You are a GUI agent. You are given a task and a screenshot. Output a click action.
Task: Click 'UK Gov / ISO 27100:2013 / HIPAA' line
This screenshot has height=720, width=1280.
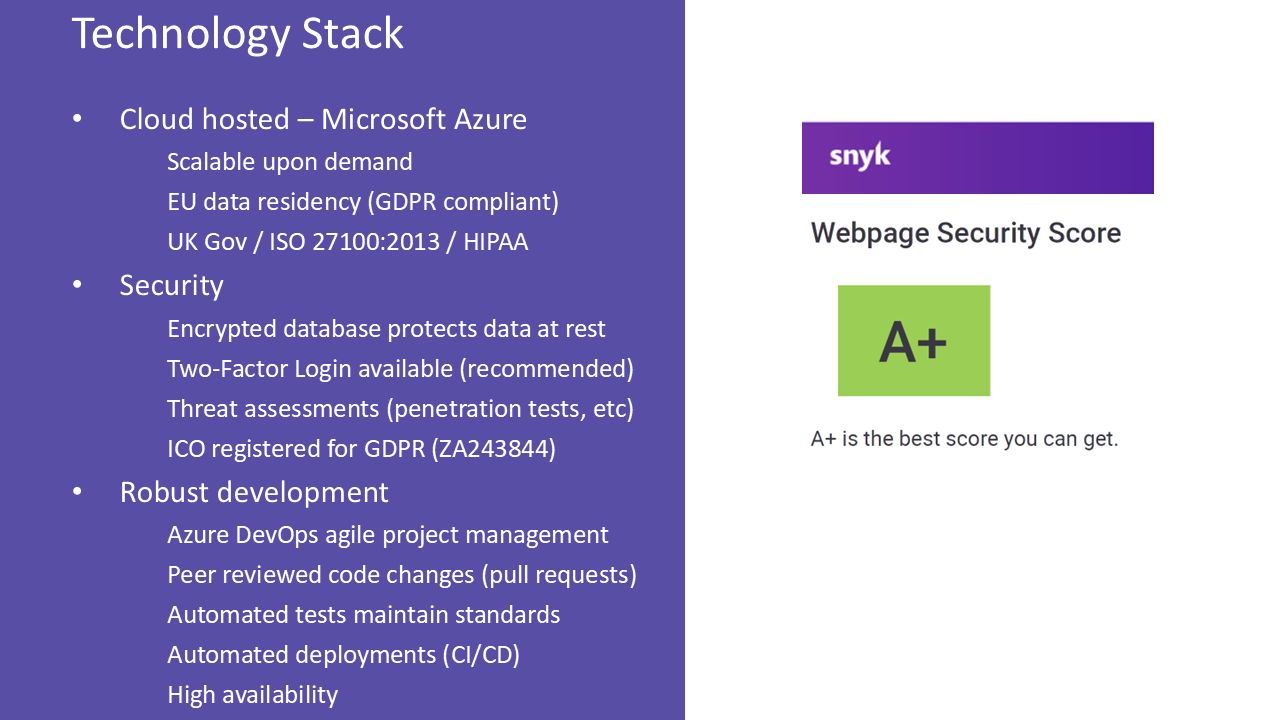tap(348, 242)
